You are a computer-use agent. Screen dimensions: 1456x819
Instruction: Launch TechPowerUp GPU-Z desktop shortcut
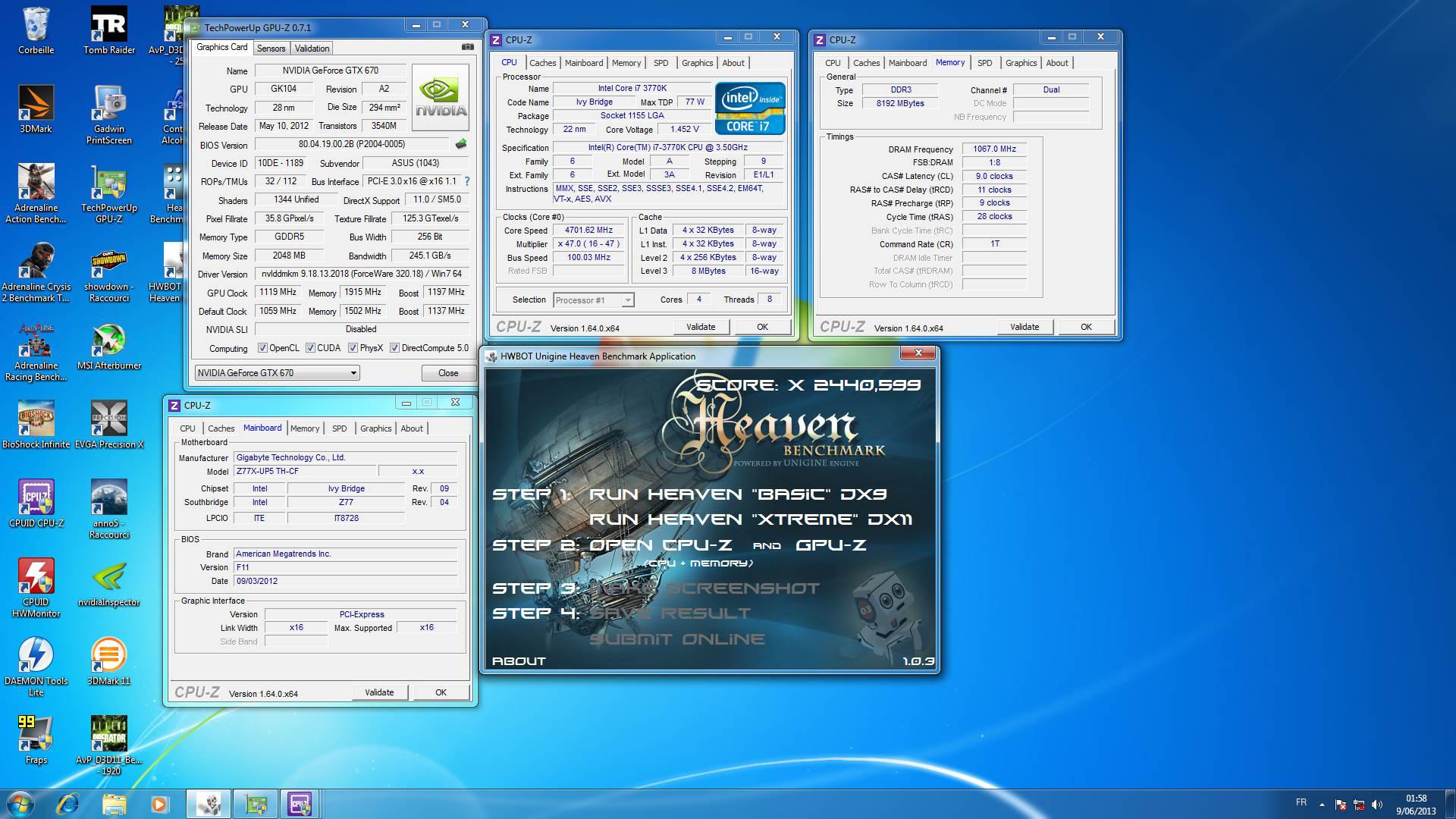(x=109, y=194)
